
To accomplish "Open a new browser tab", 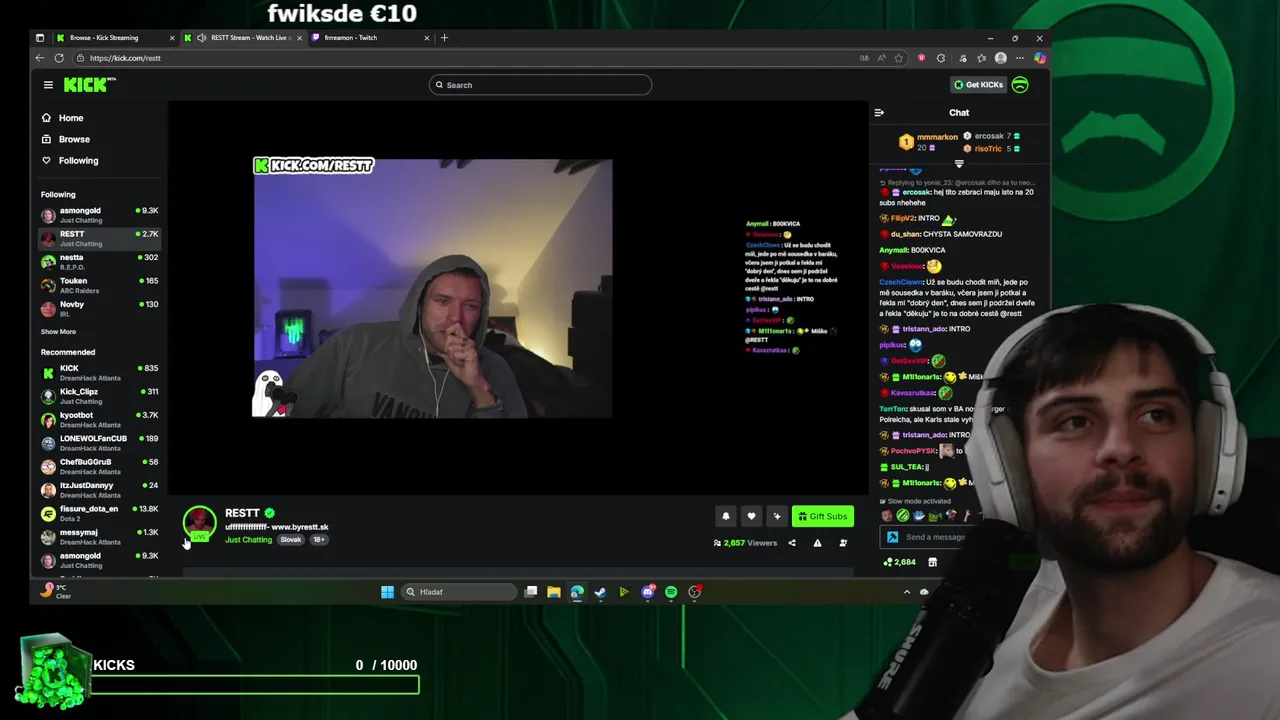I will coord(444,38).
